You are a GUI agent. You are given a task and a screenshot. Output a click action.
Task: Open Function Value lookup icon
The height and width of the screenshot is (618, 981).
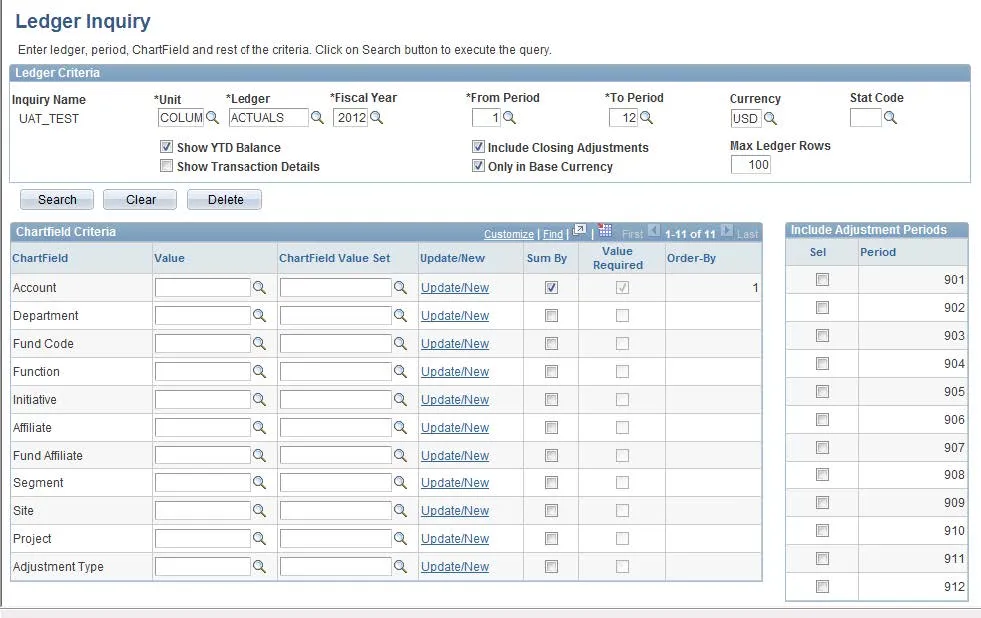(x=259, y=372)
